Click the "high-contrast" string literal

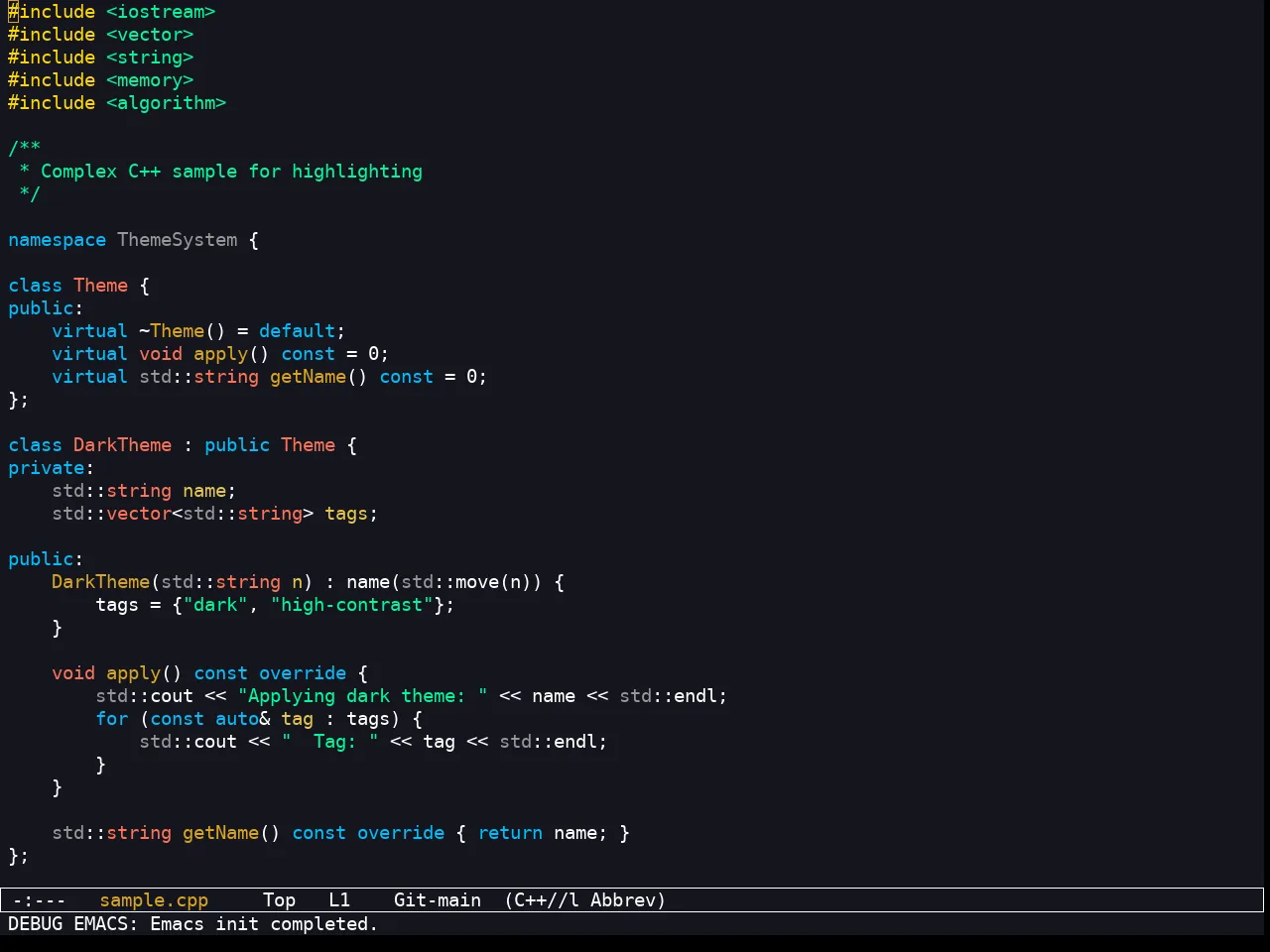tap(351, 605)
